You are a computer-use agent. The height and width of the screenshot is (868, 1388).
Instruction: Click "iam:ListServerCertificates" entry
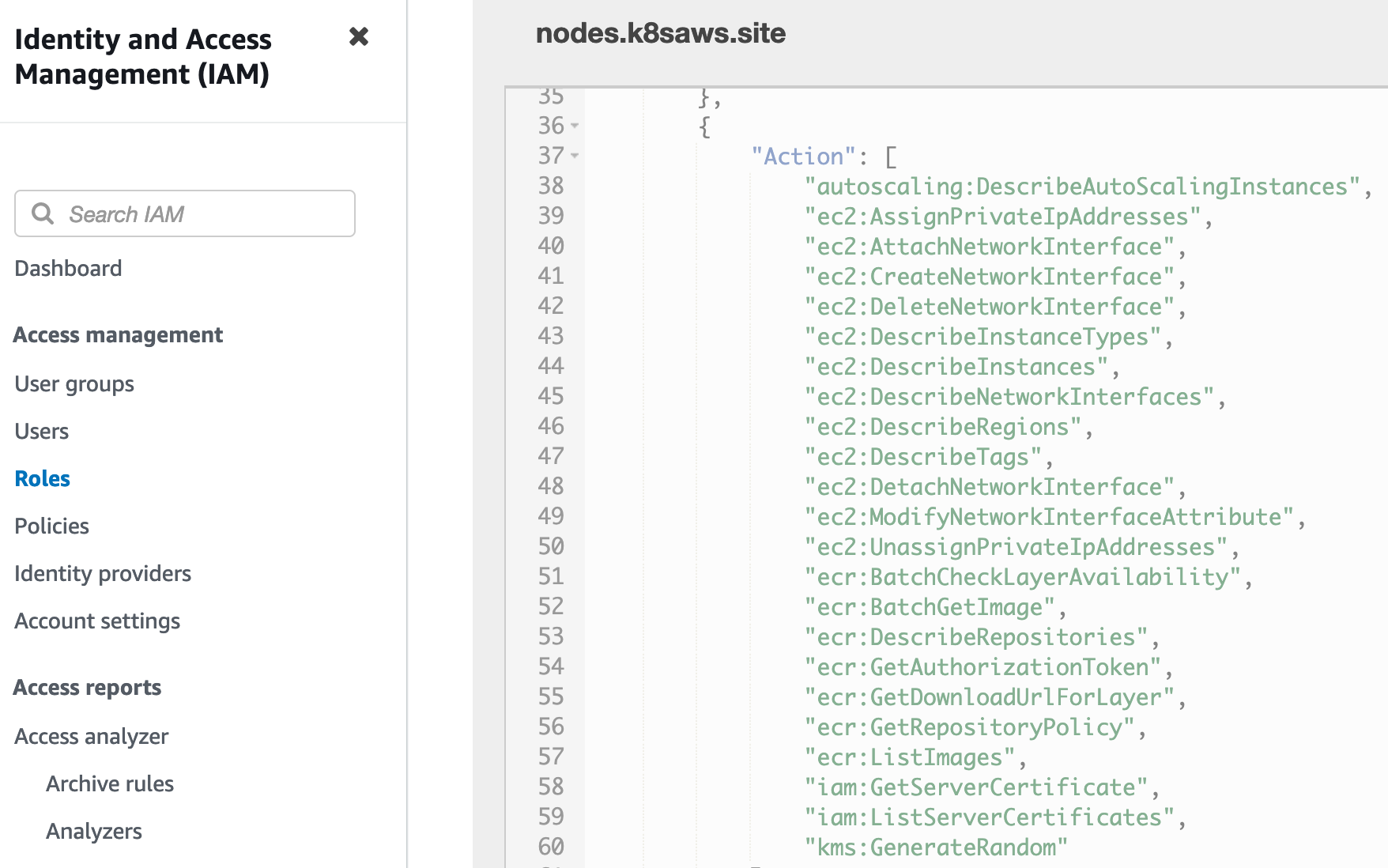990,817
